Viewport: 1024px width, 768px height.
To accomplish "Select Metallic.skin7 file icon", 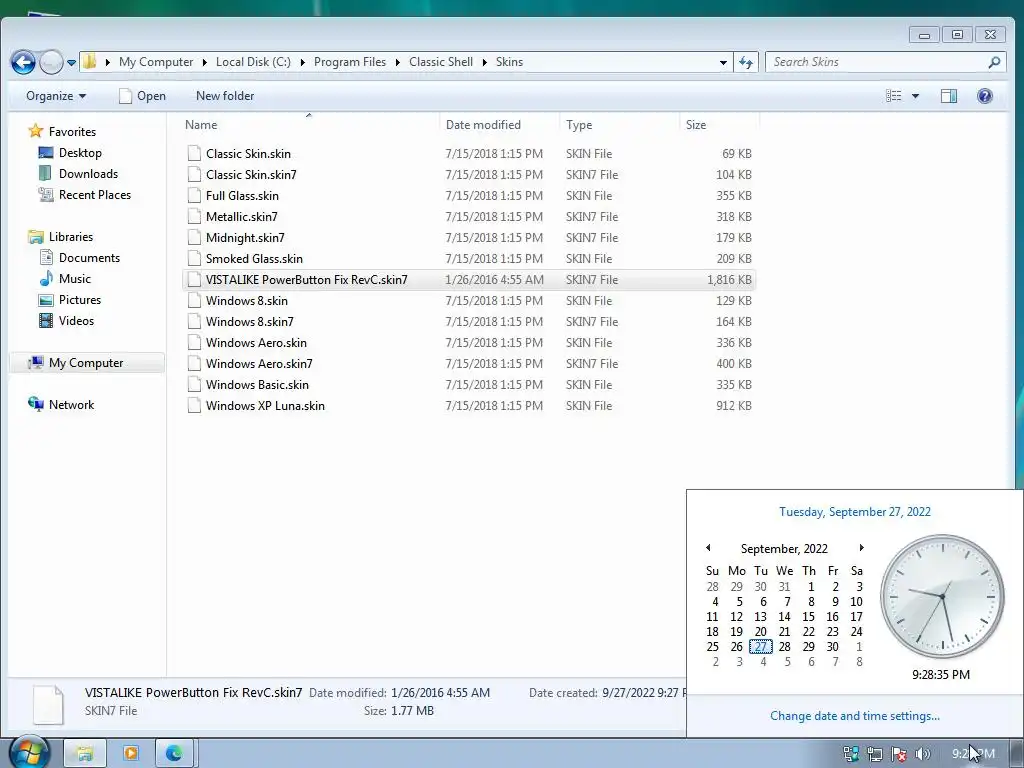I will pyautogui.click(x=194, y=216).
